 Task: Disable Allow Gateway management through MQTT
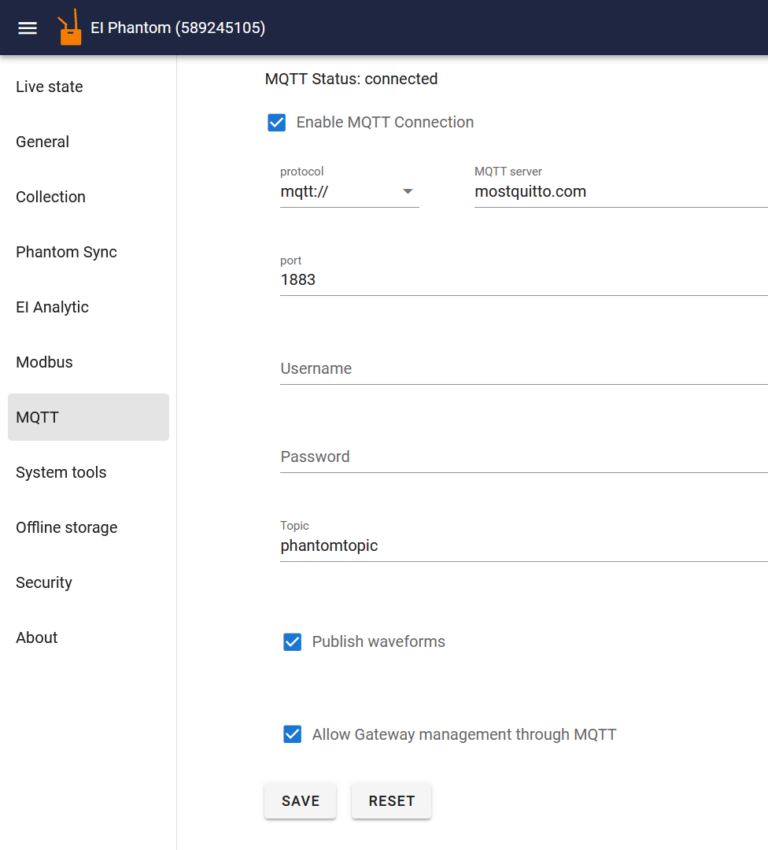(292, 733)
